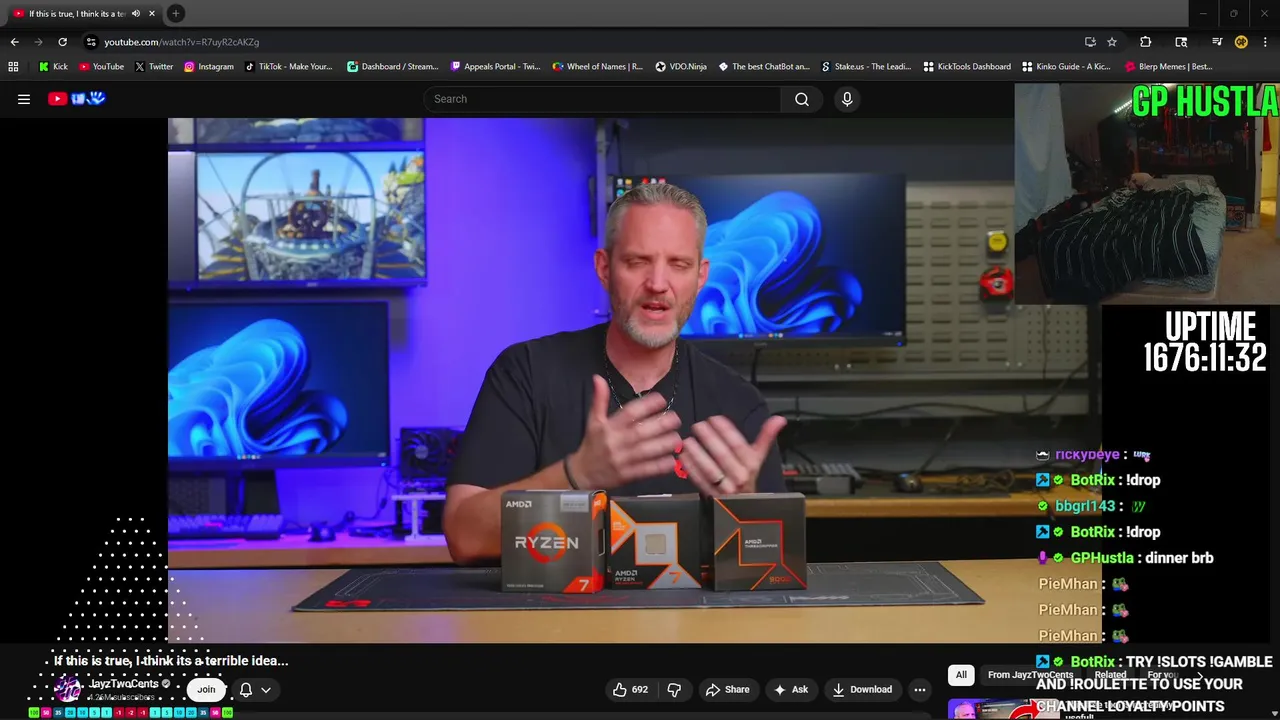The width and height of the screenshot is (1280, 720).
Task: Open the TikTok bookmark
Action: 288,67
